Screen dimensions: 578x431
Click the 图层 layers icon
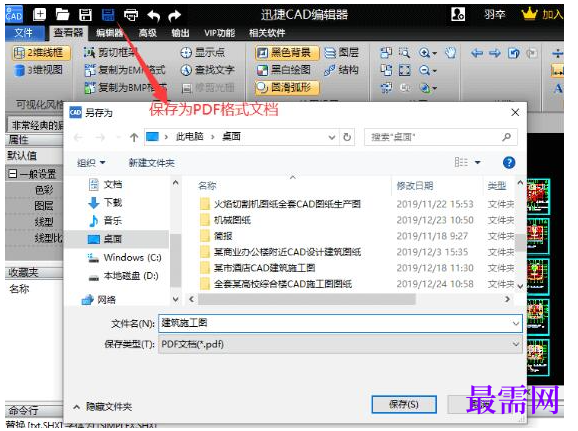(329, 53)
